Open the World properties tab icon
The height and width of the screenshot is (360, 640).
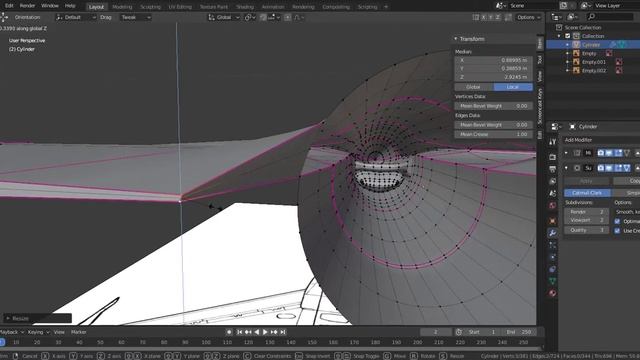(552, 205)
